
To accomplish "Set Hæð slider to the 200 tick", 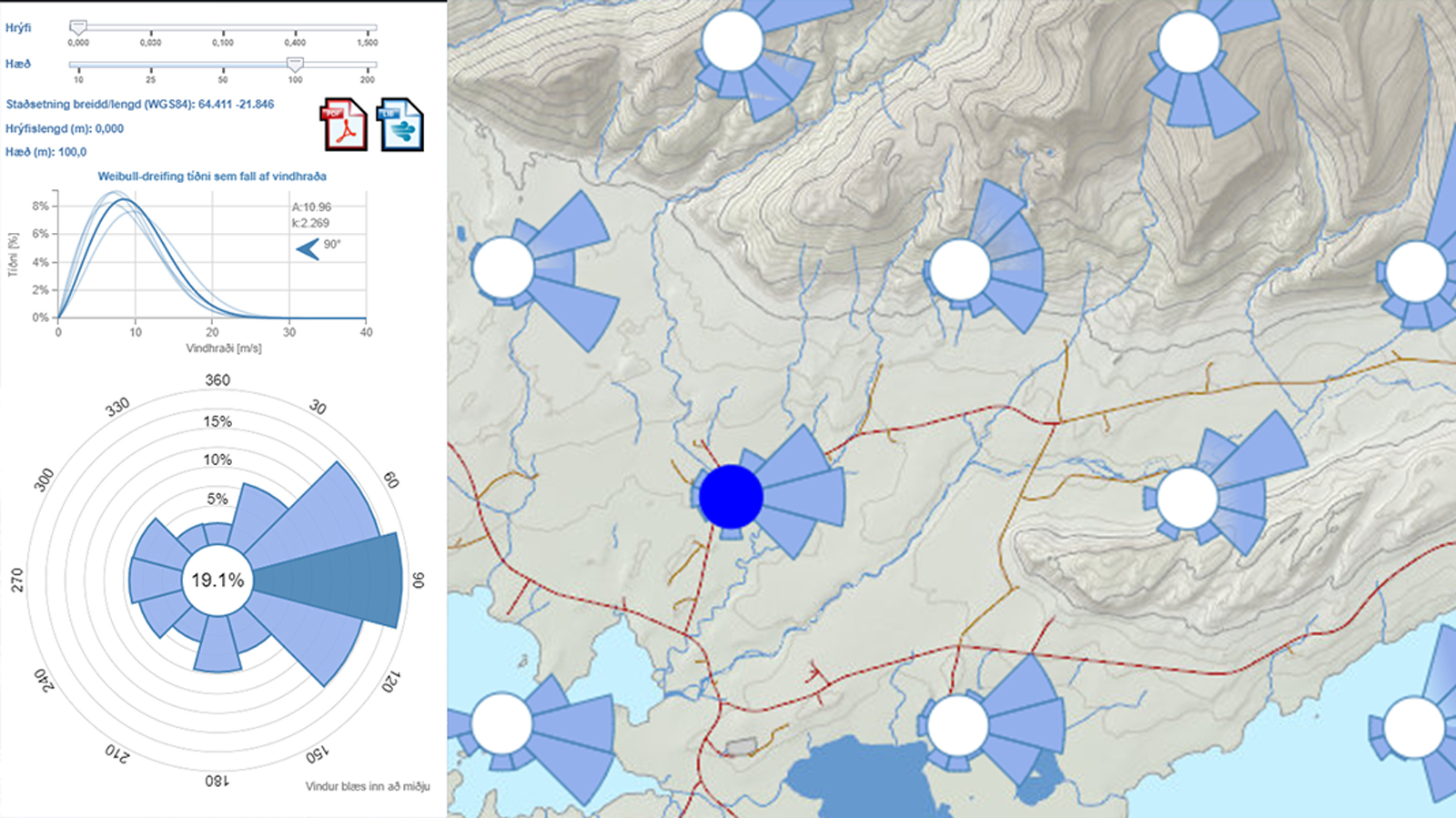I will coord(367,65).
